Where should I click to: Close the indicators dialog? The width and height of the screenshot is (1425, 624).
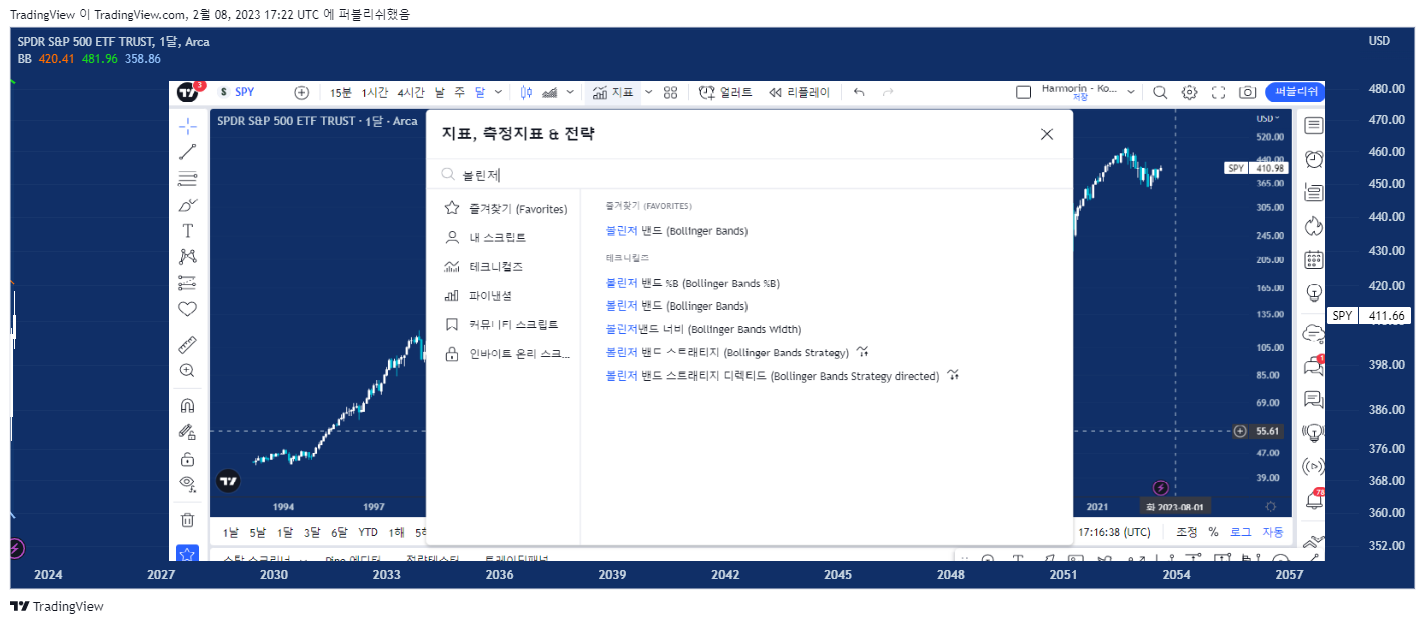pos(1047,134)
